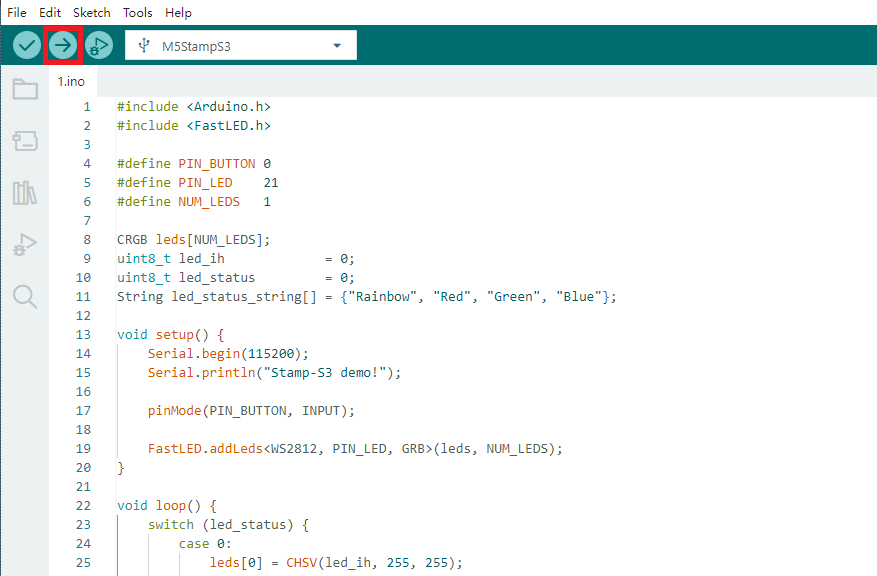Open the Search magnifier in sidebar
Image resolution: width=877 pixels, height=576 pixels.
pos(25,296)
